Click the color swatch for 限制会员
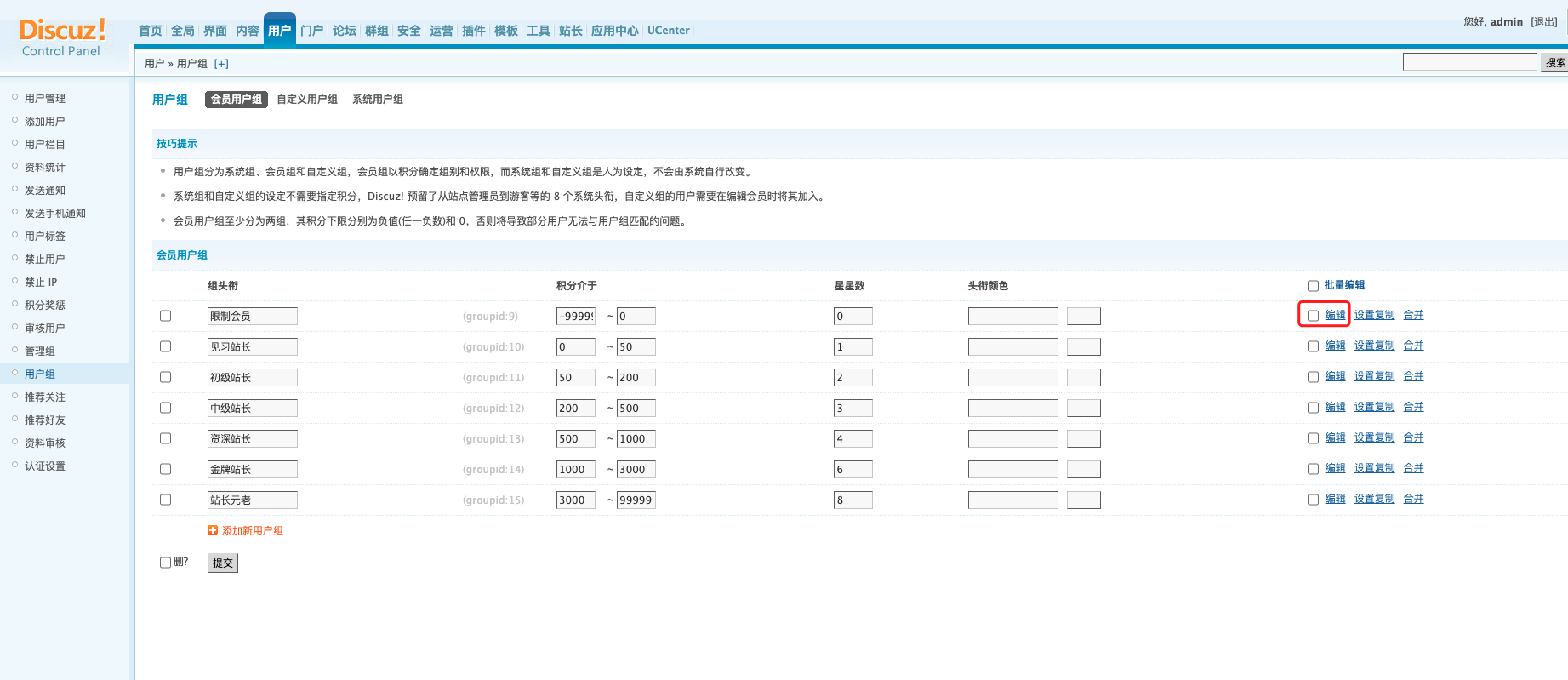 pyautogui.click(x=1083, y=317)
